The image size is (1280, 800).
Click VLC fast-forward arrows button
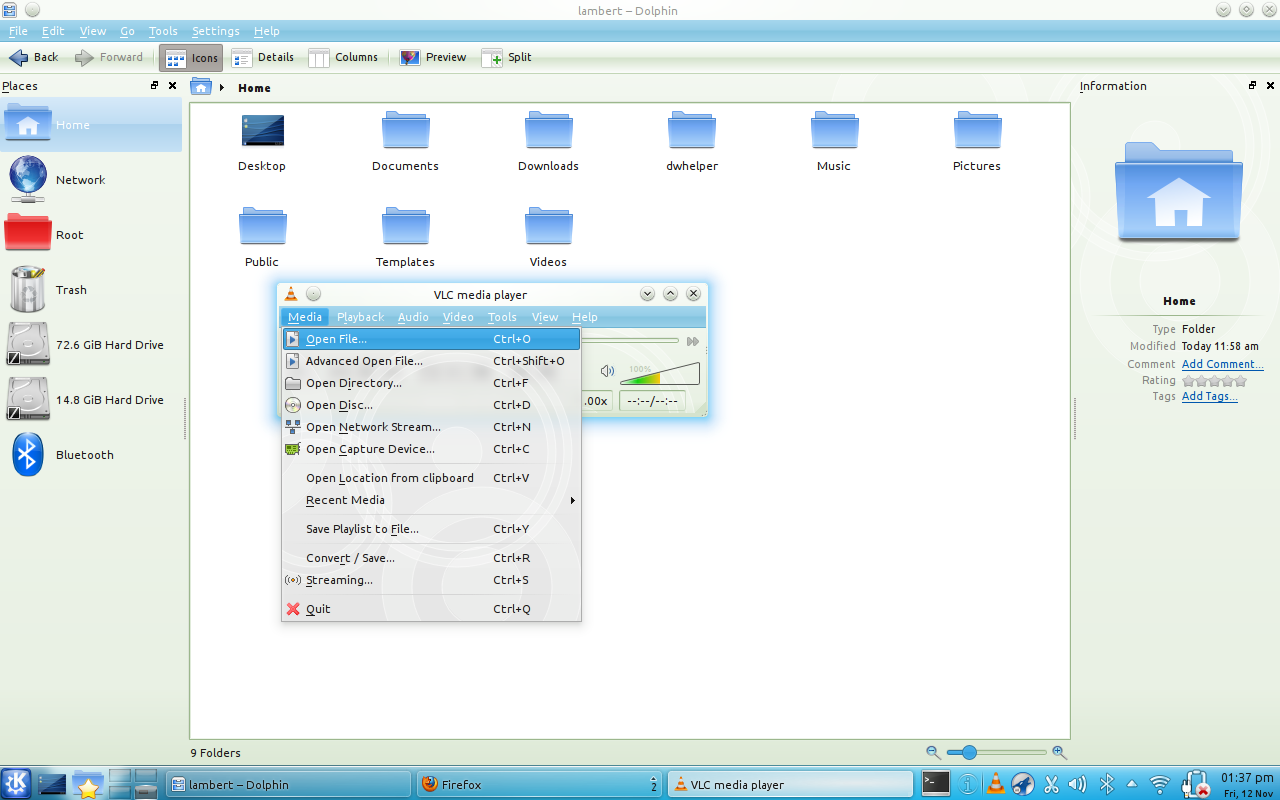pos(692,341)
